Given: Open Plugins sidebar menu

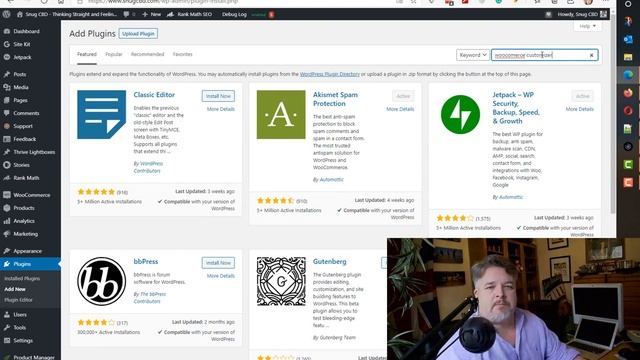Looking at the screenshot, I should [22, 264].
